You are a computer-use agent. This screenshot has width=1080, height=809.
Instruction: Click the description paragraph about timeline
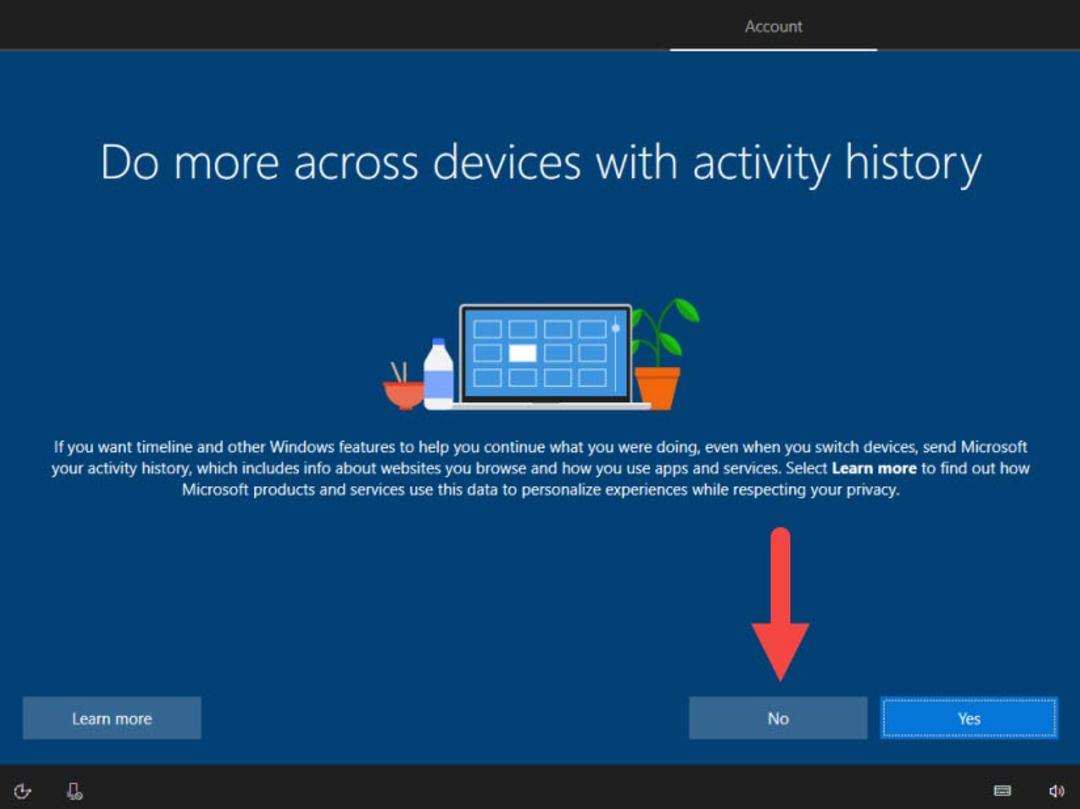(x=541, y=468)
